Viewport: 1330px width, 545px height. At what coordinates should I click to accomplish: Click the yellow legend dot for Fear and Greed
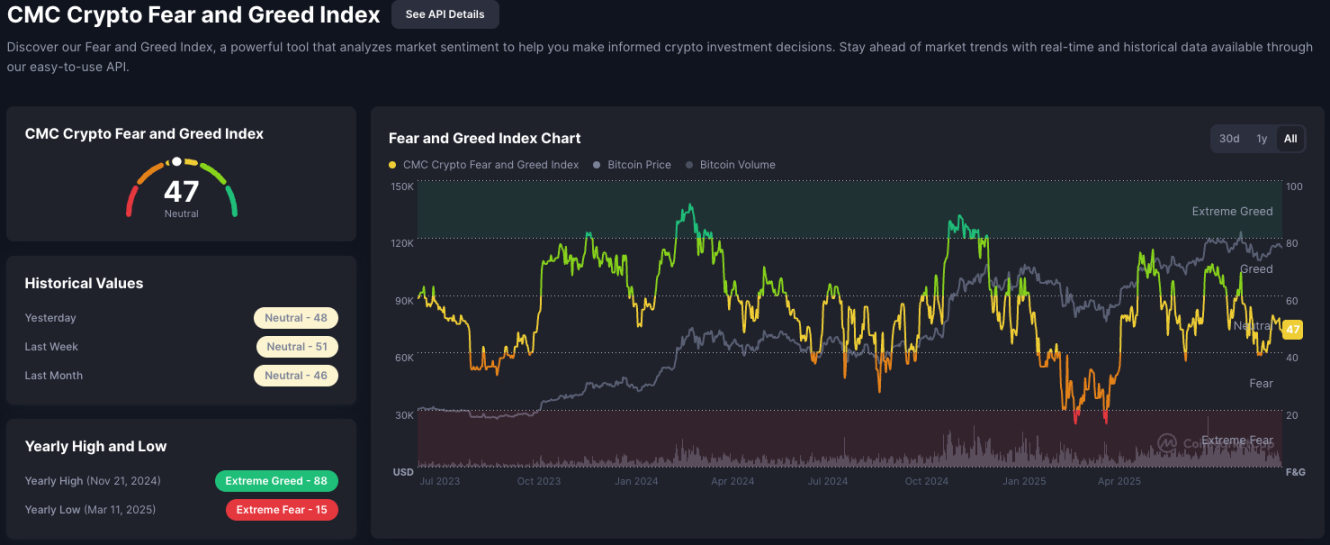[x=393, y=165]
